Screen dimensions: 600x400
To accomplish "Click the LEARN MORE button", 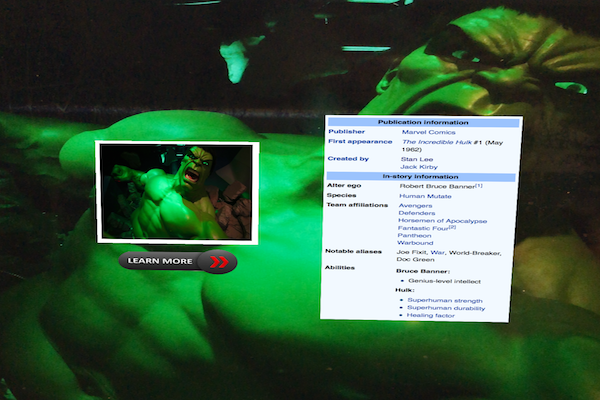I will pyautogui.click(x=178, y=261).
